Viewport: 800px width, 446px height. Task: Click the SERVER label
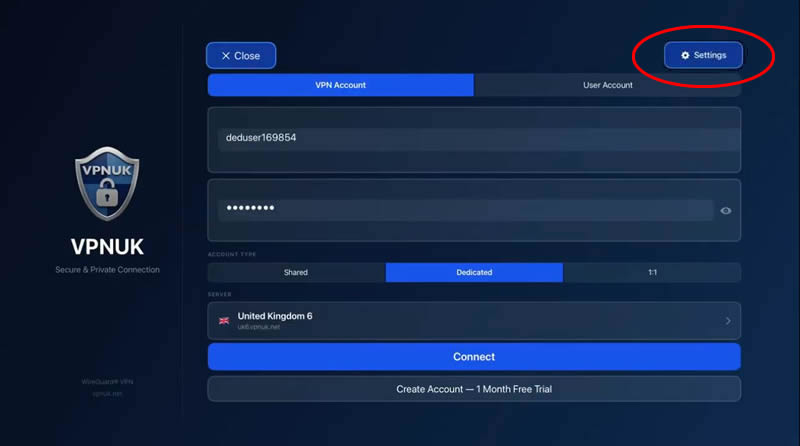(219, 294)
